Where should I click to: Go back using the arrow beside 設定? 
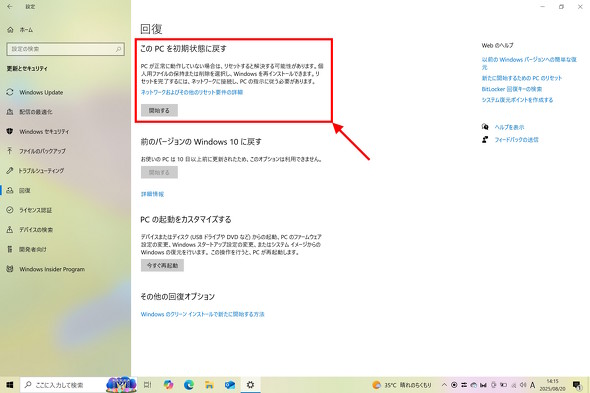pos(10,6)
